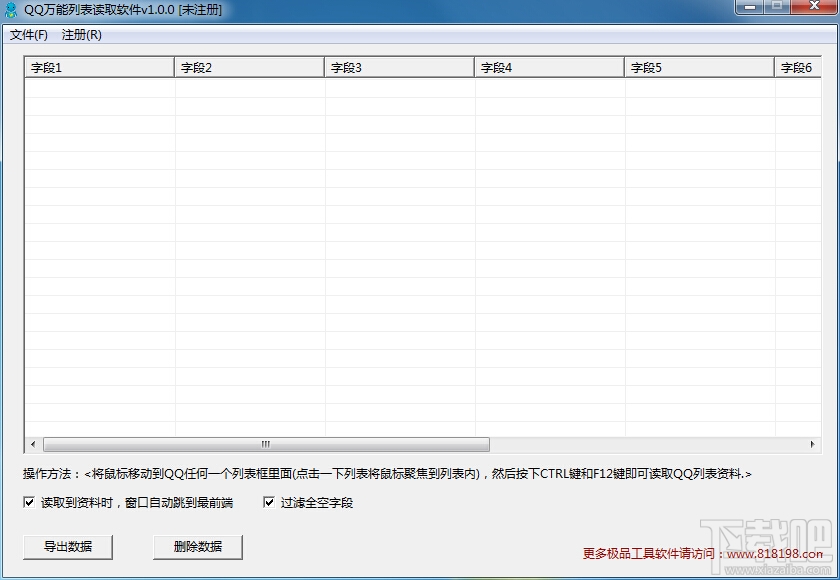The height and width of the screenshot is (580, 840).
Task: Toggle 读取到资料时窗口自动跳到最前端 checkbox
Action: click(x=29, y=502)
